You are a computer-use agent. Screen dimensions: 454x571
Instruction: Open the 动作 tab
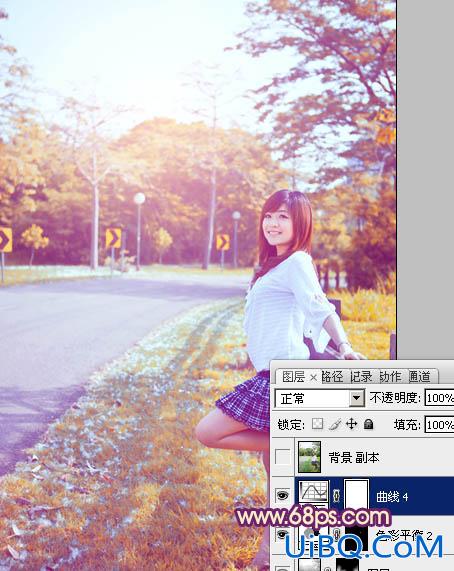tap(390, 377)
